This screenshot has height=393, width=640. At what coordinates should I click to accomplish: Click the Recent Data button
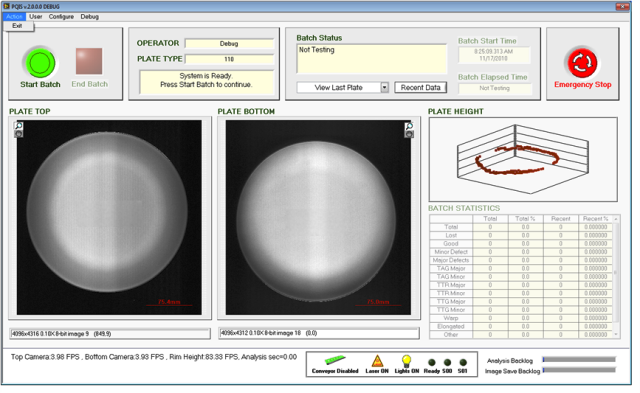[x=420, y=87]
